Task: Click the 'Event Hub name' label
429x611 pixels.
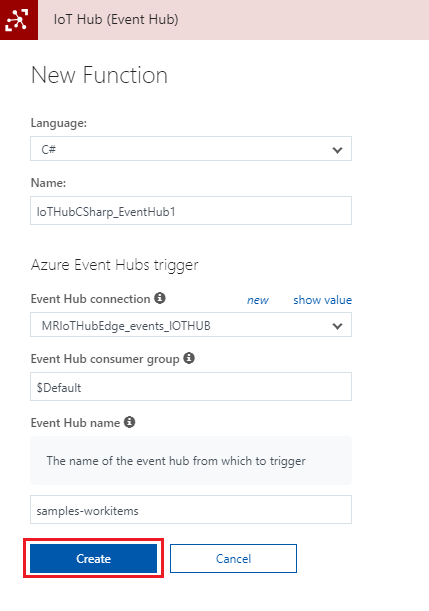Action: coord(76,423)
